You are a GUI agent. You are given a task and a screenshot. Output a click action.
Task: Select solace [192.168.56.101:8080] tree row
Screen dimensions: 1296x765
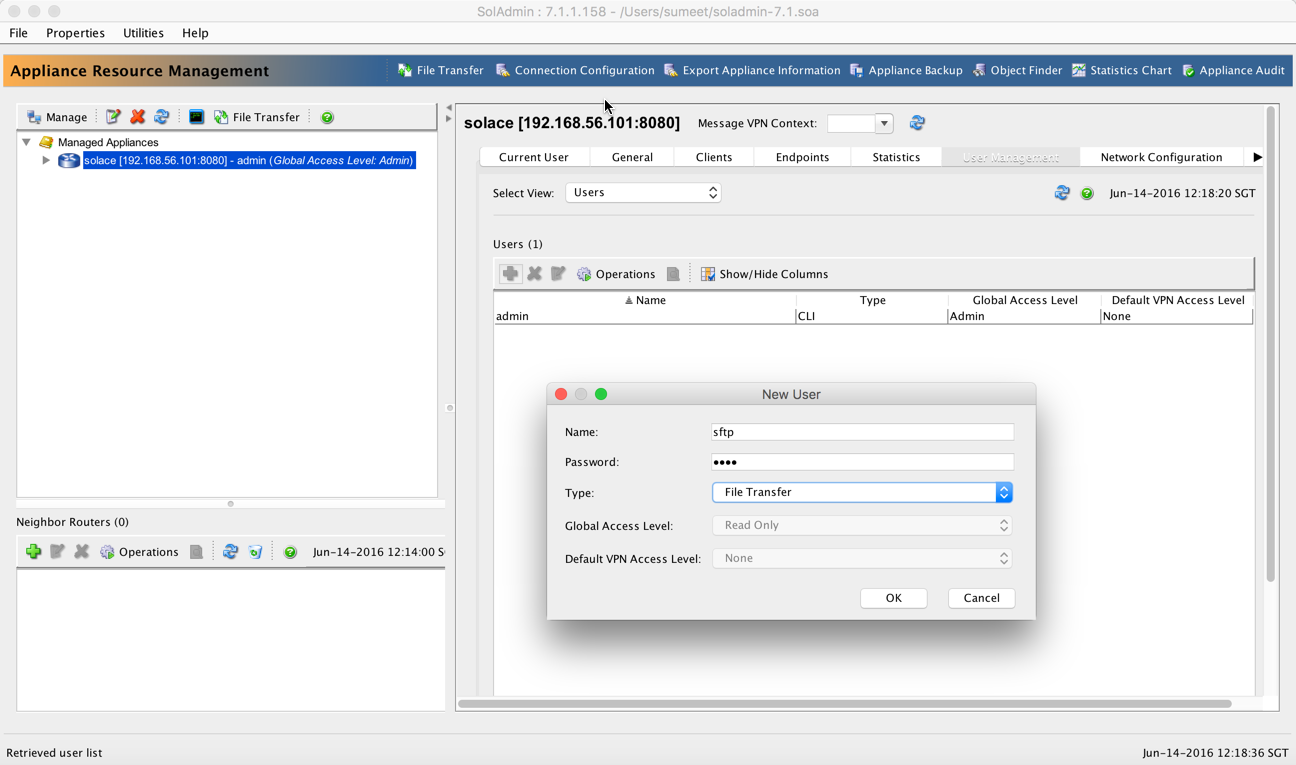click(x=249, y=160)
